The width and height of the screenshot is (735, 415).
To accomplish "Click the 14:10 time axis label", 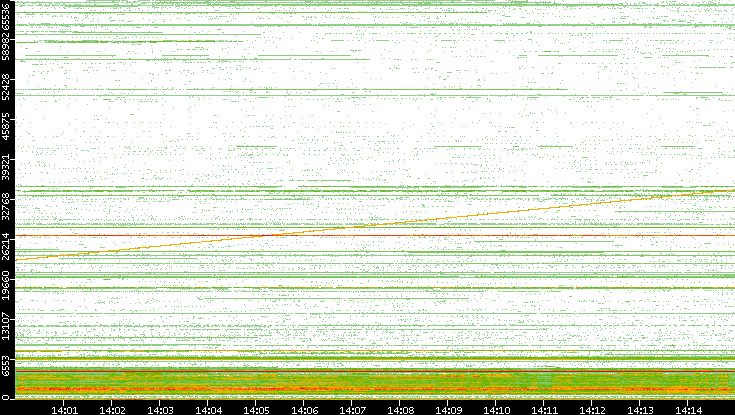I will [496, 410].
